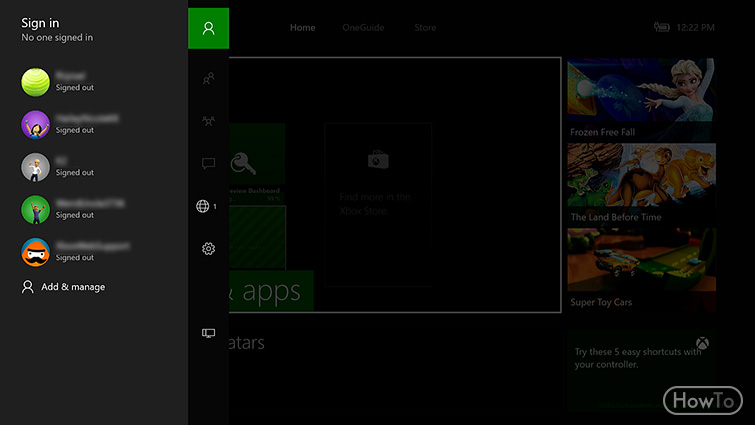Open the games & apps tile
Viewport: 755px width, 425px height.
click(271, 291)
